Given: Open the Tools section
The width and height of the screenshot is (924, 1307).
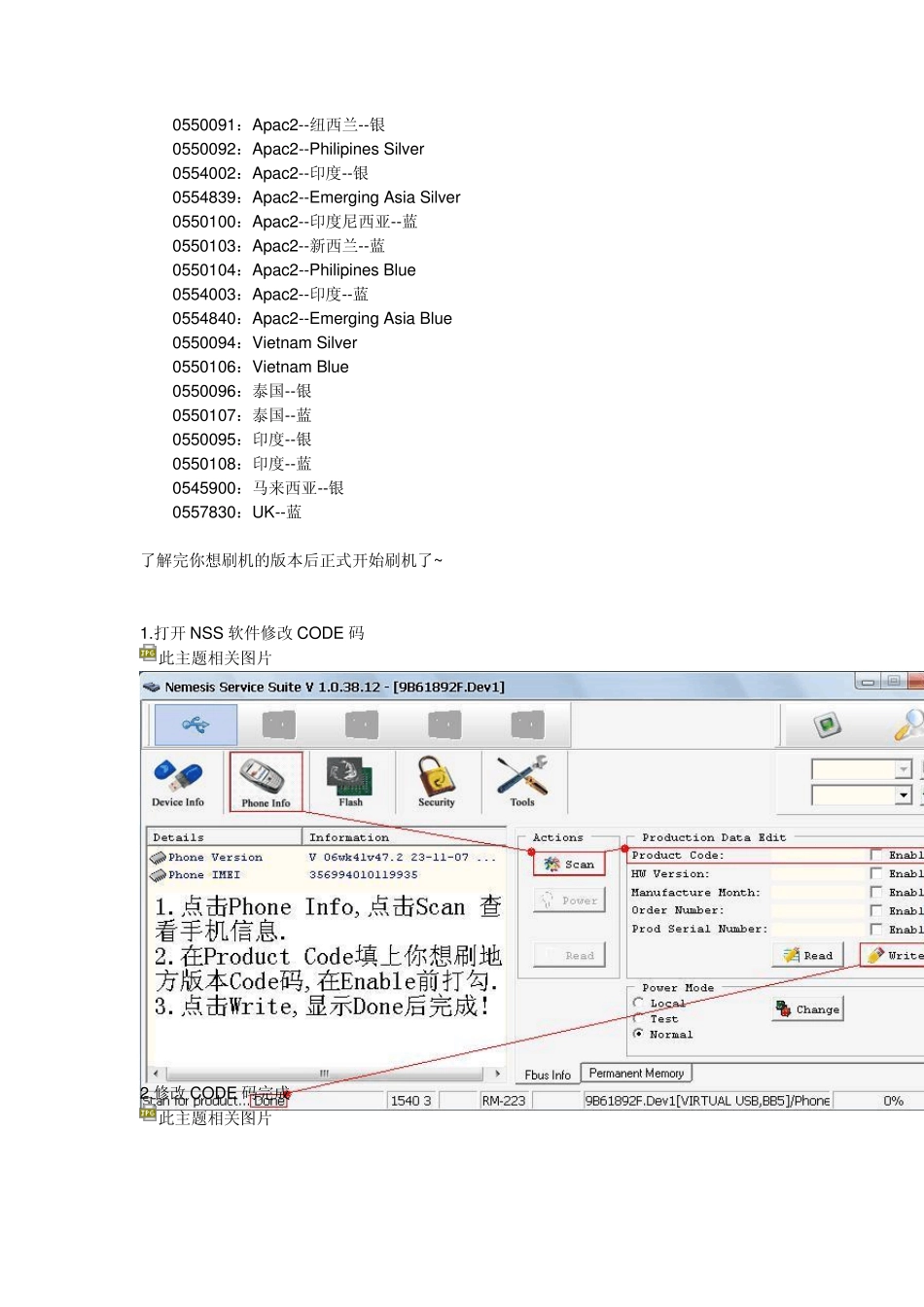Looking at the screenshot, I should pos(522,782).
